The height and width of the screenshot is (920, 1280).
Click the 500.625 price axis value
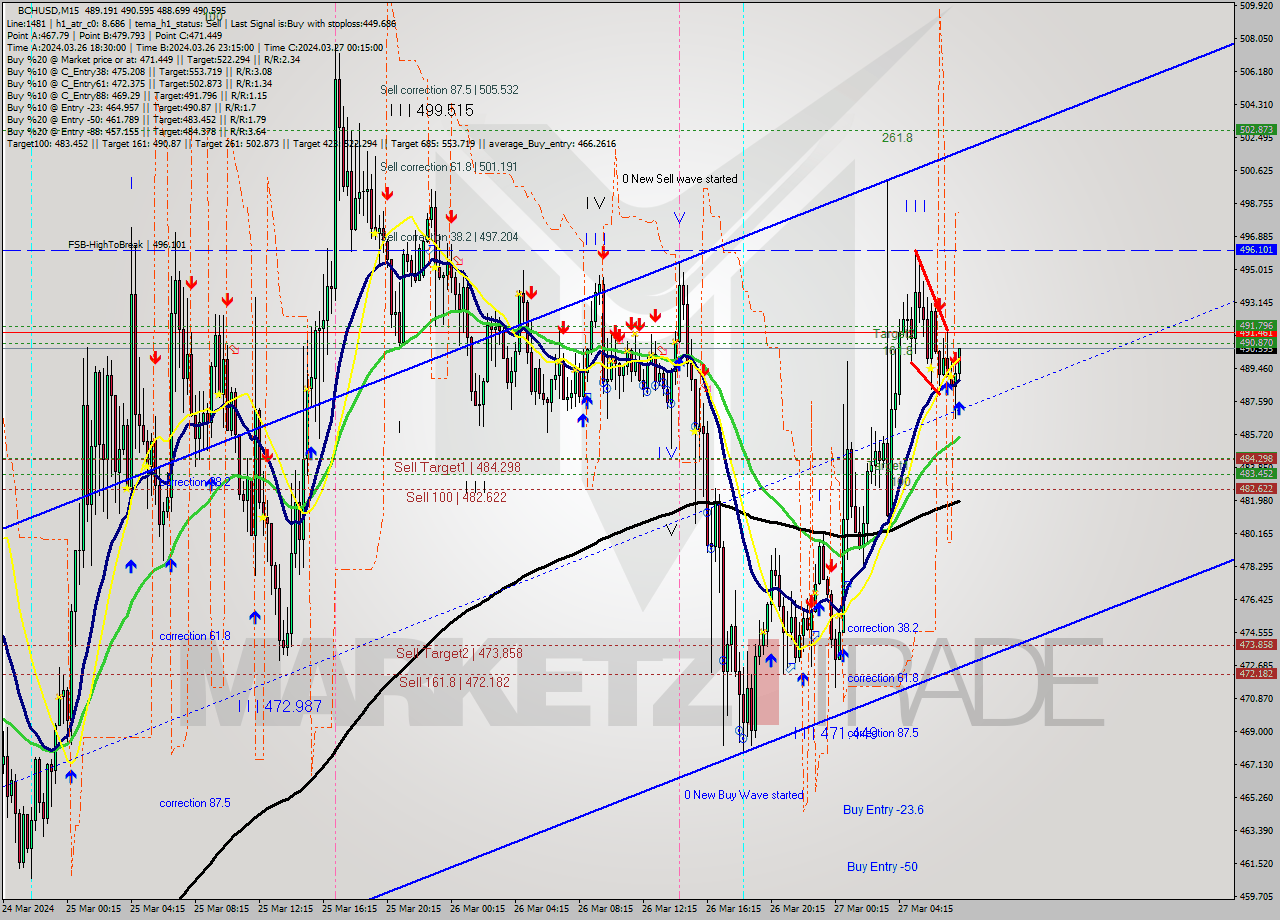[1256, 171]
